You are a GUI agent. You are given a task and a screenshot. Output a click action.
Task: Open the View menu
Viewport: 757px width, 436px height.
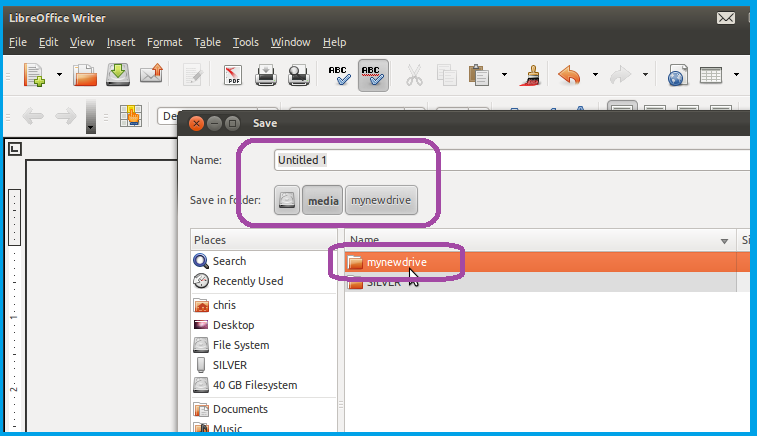(x=82, y=42)
